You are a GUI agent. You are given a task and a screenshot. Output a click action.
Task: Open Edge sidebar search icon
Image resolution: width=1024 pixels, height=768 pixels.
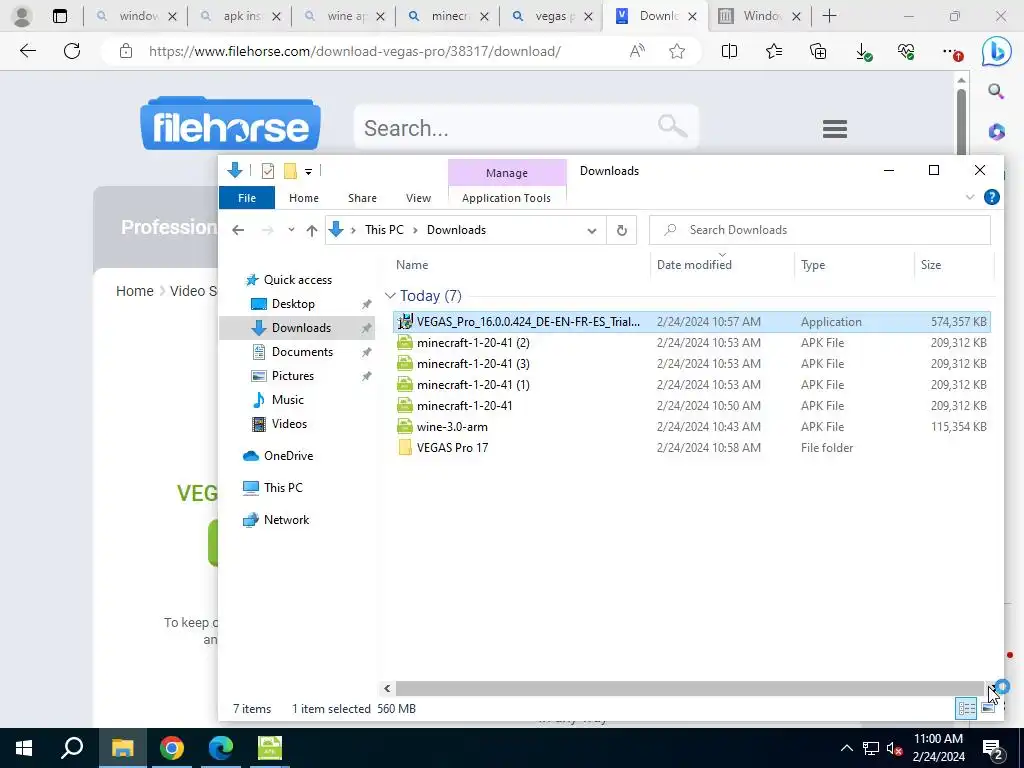(x=996, y=91)
